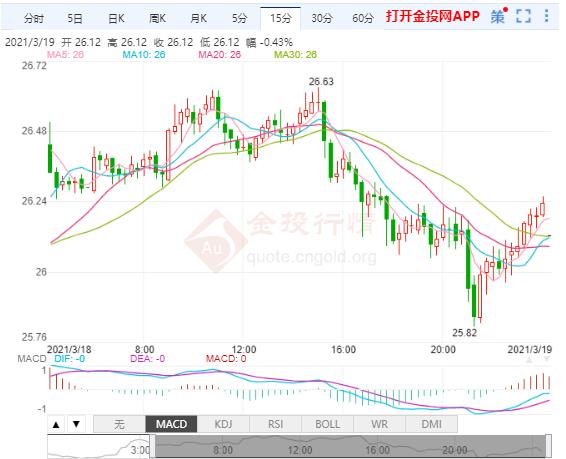Click the 2021/3/18 date axis label

point(69,349)
